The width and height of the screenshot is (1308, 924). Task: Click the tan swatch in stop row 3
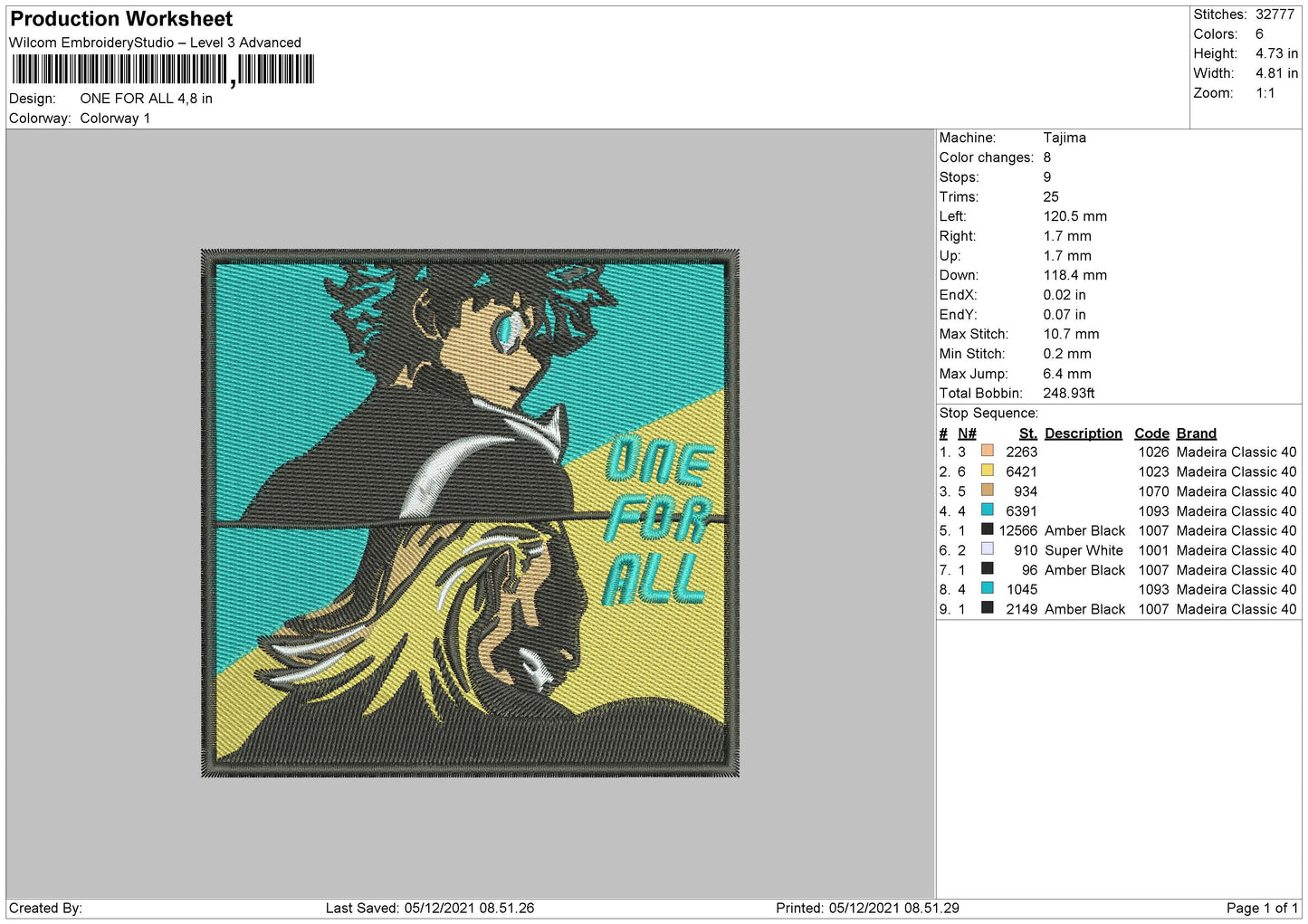pyautogui.click(x=987, y=491)
